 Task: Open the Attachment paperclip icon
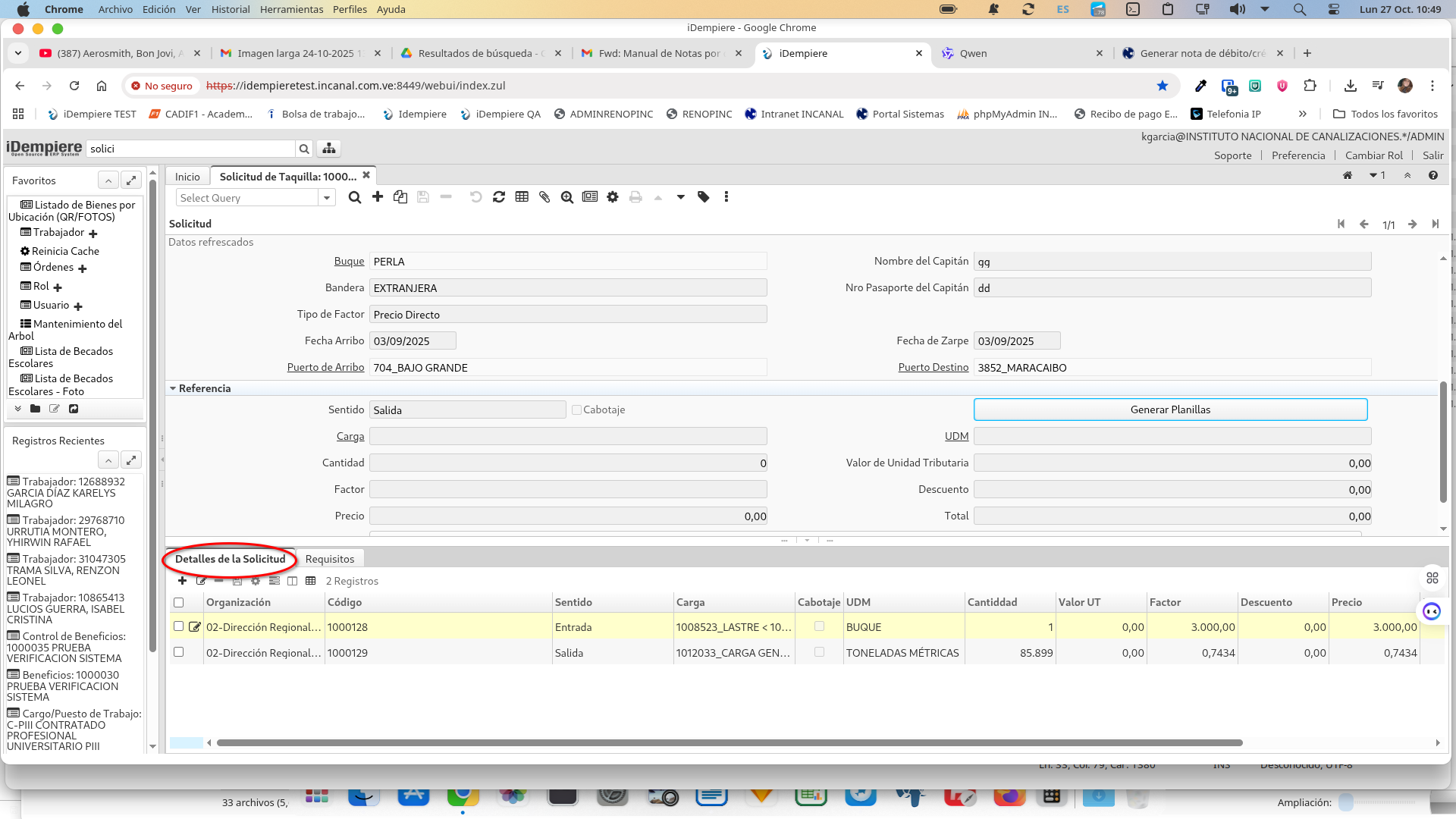click(544, 197)
